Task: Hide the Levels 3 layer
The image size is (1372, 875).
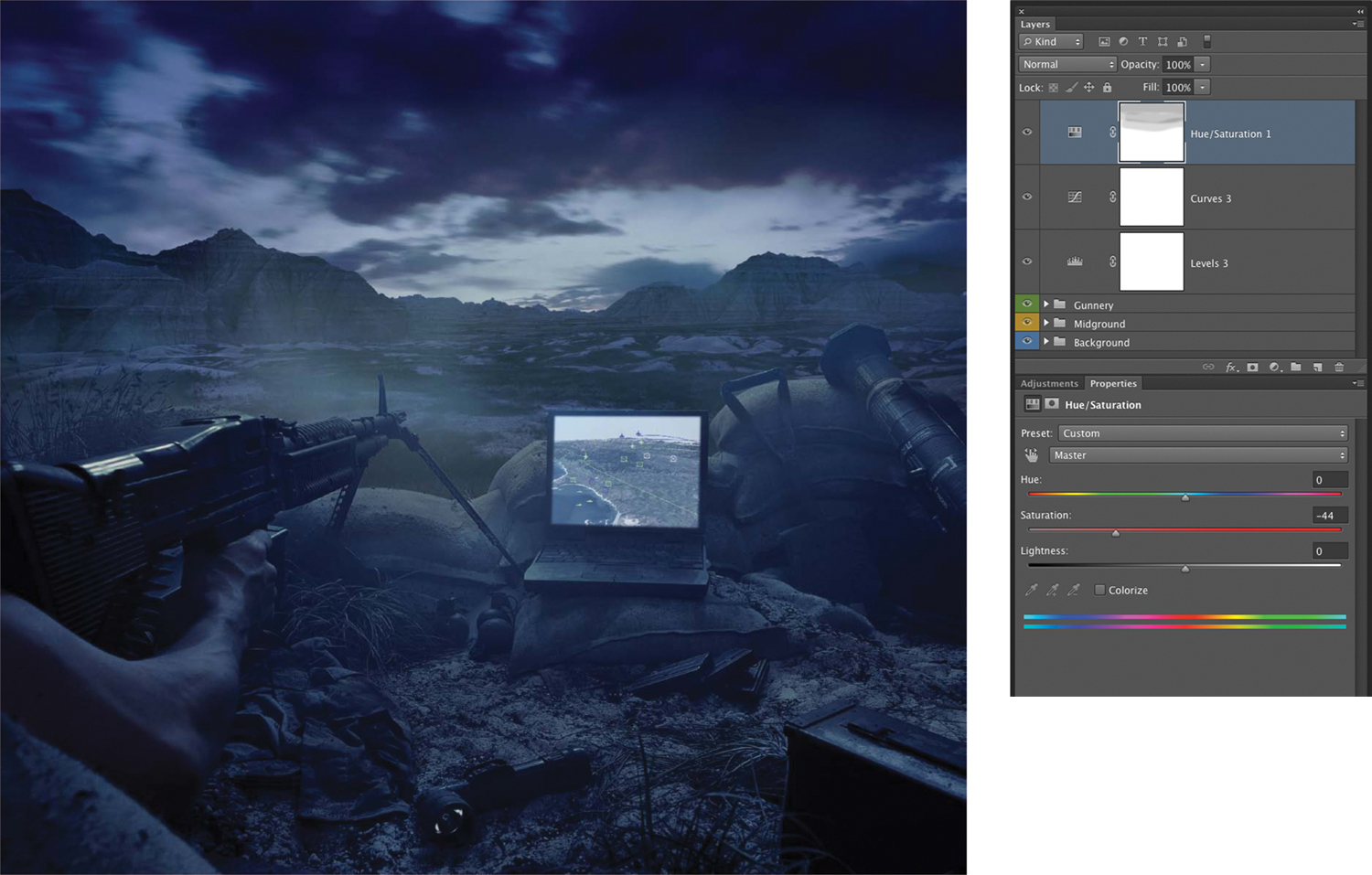Action: (x=1027, y=262)
